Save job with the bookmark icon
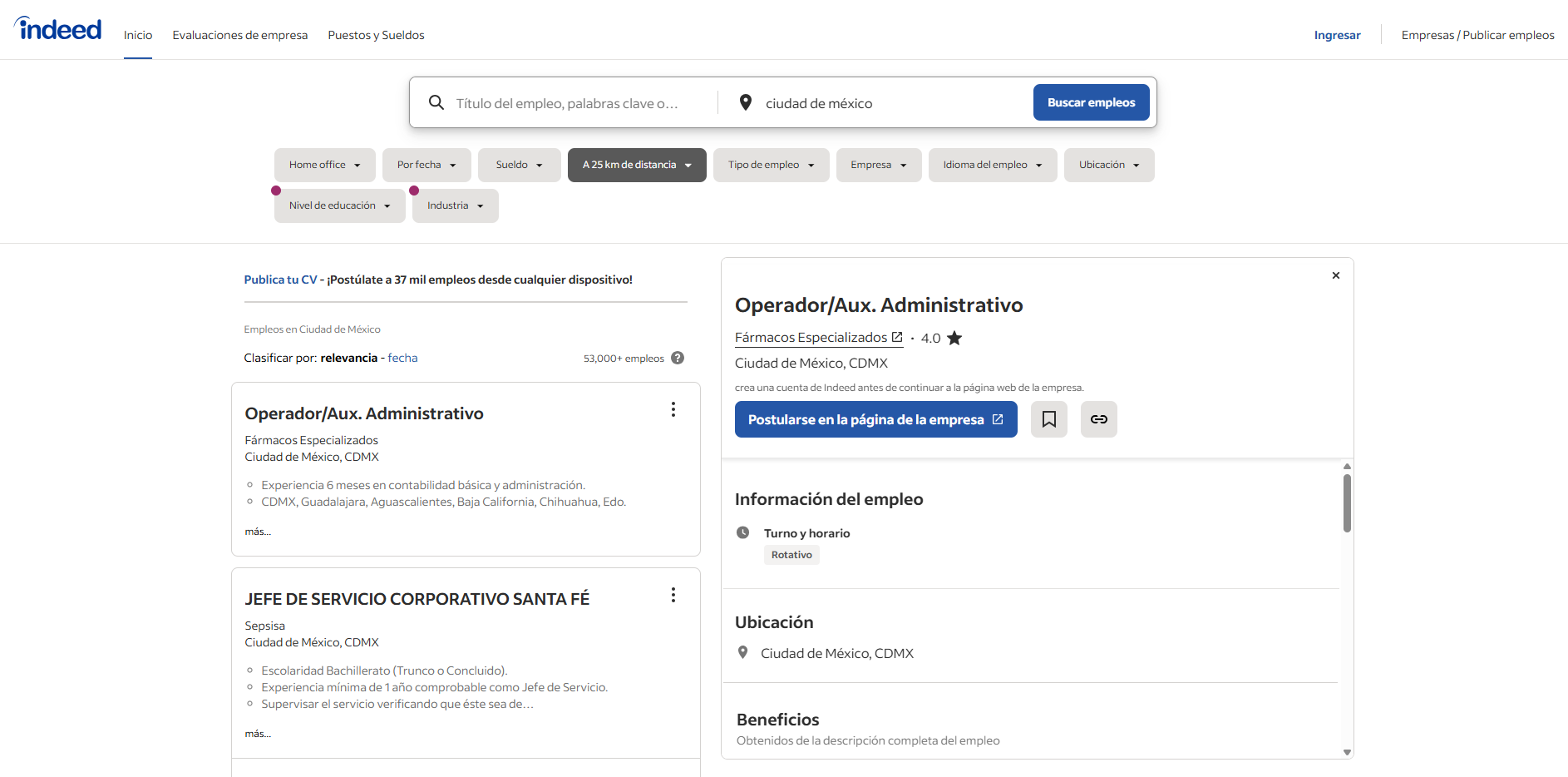The width and height of the screenshot is (1568, 777). [1049, 419]
